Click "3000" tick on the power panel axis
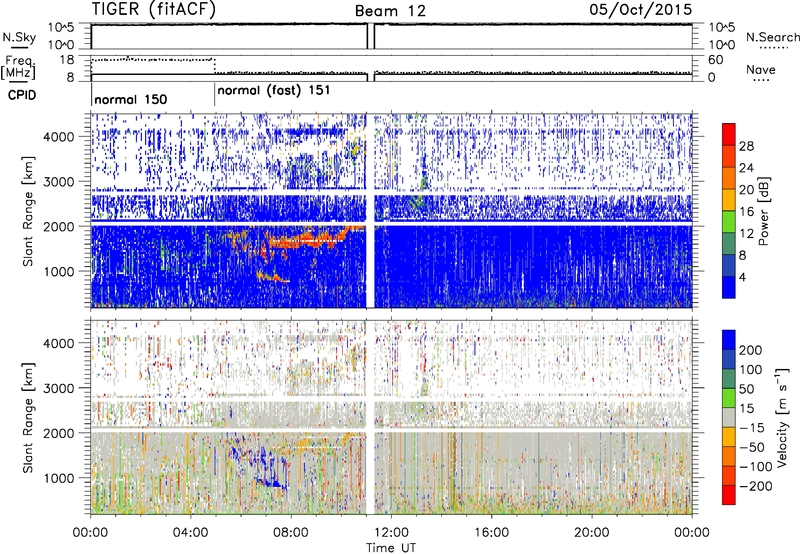This screenshot has height=554, width=800. 58,182
